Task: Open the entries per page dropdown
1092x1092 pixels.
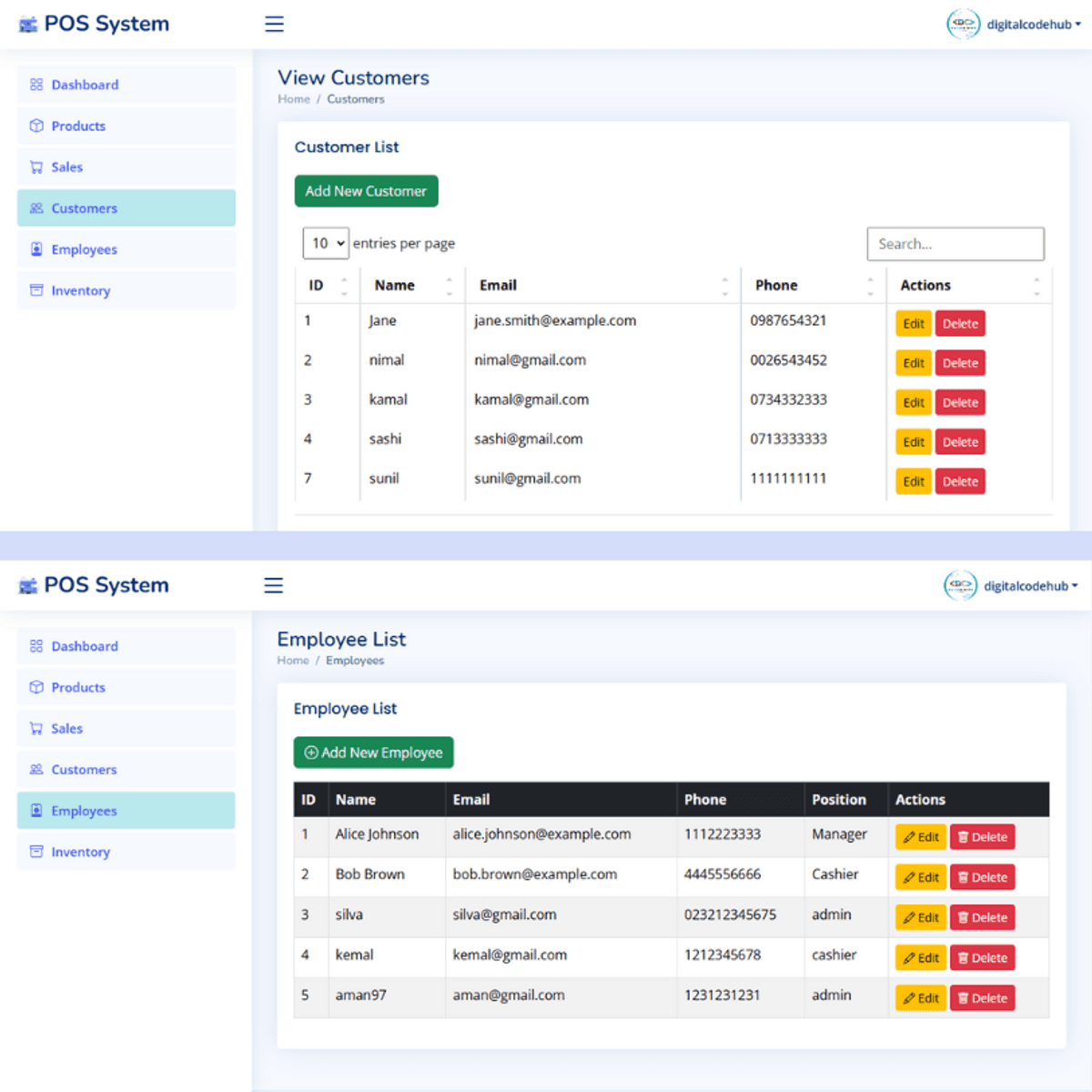Action: (x=326, y=243)
